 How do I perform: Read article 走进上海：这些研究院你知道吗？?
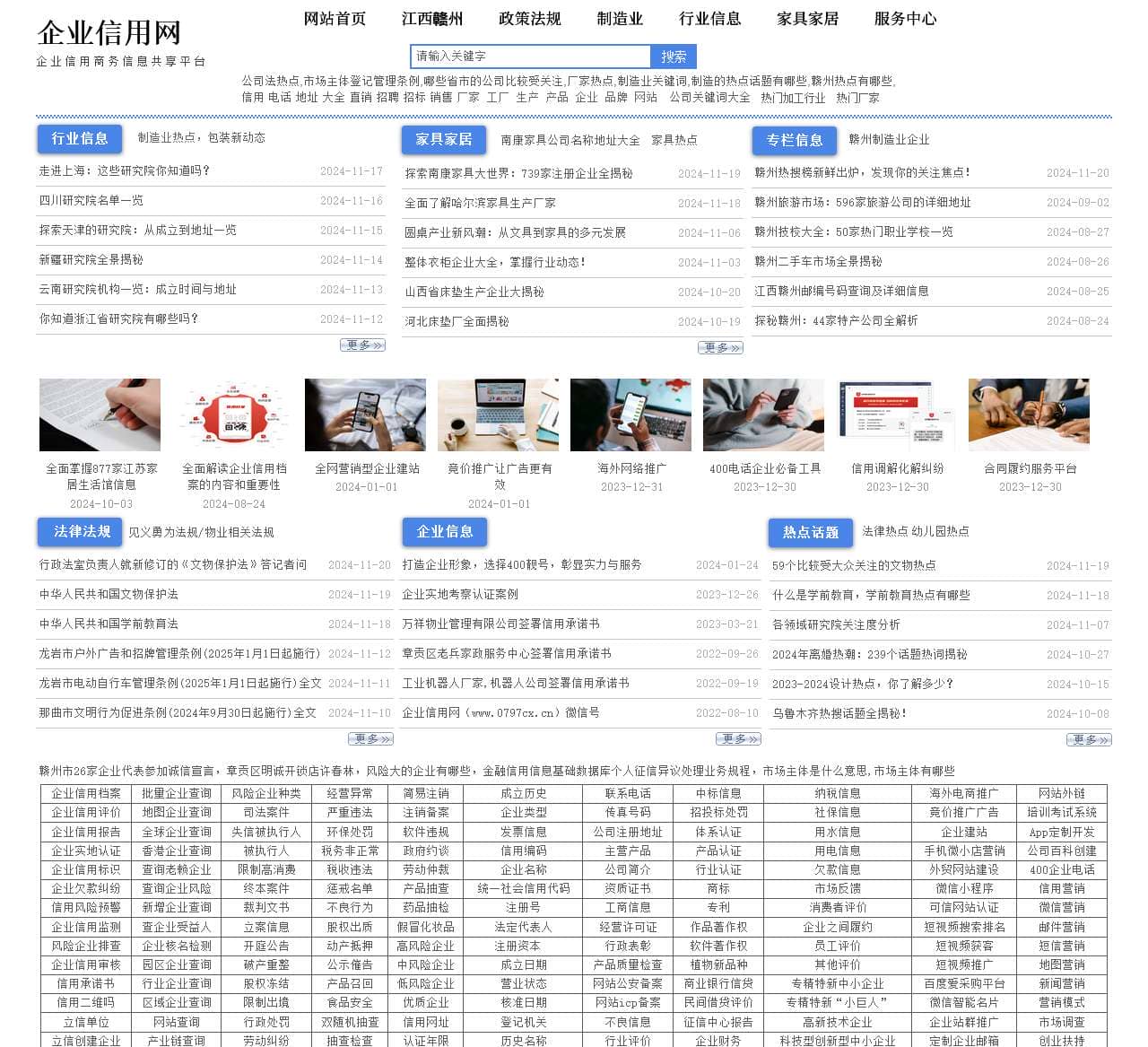[124, 170]
